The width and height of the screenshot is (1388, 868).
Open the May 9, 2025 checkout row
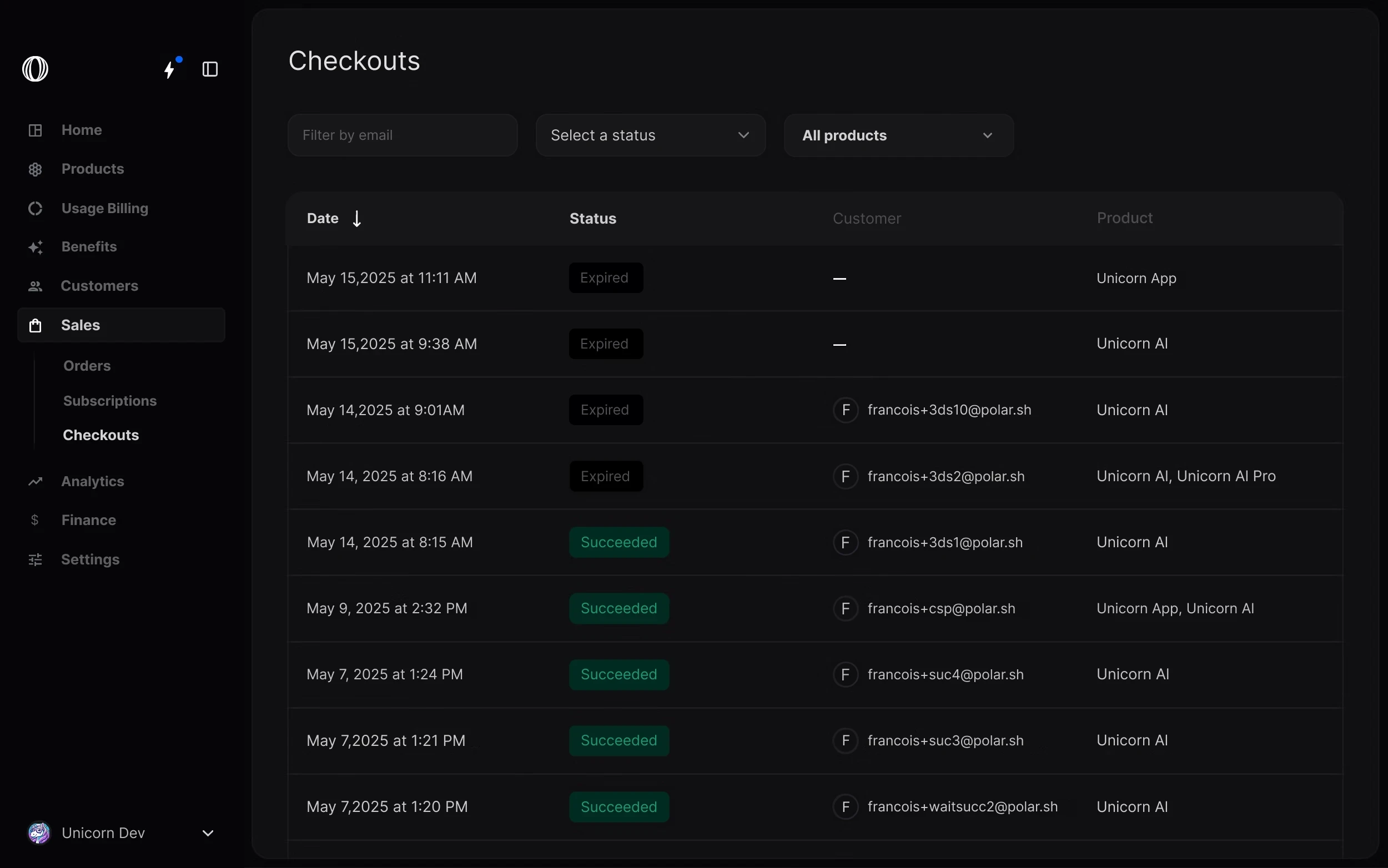click(x=387, y=608)
